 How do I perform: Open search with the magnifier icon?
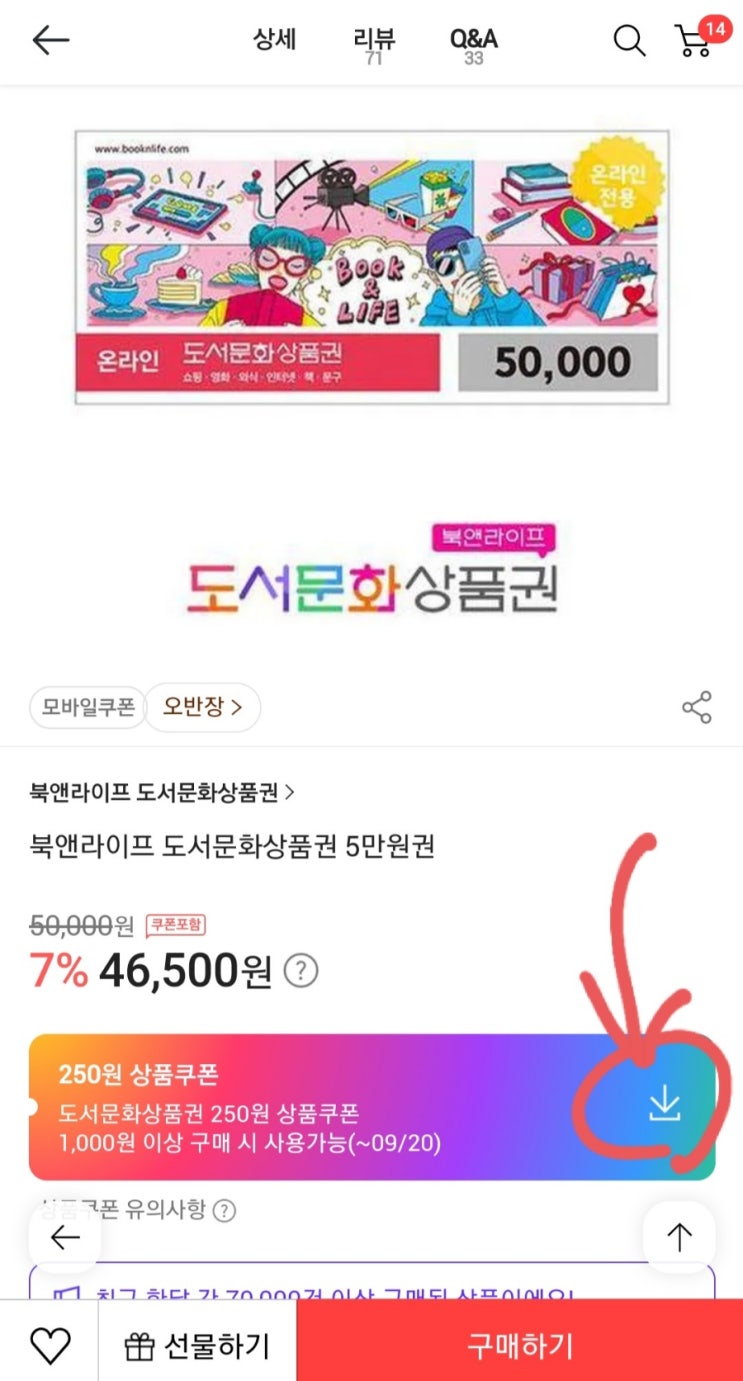(629, 40)
